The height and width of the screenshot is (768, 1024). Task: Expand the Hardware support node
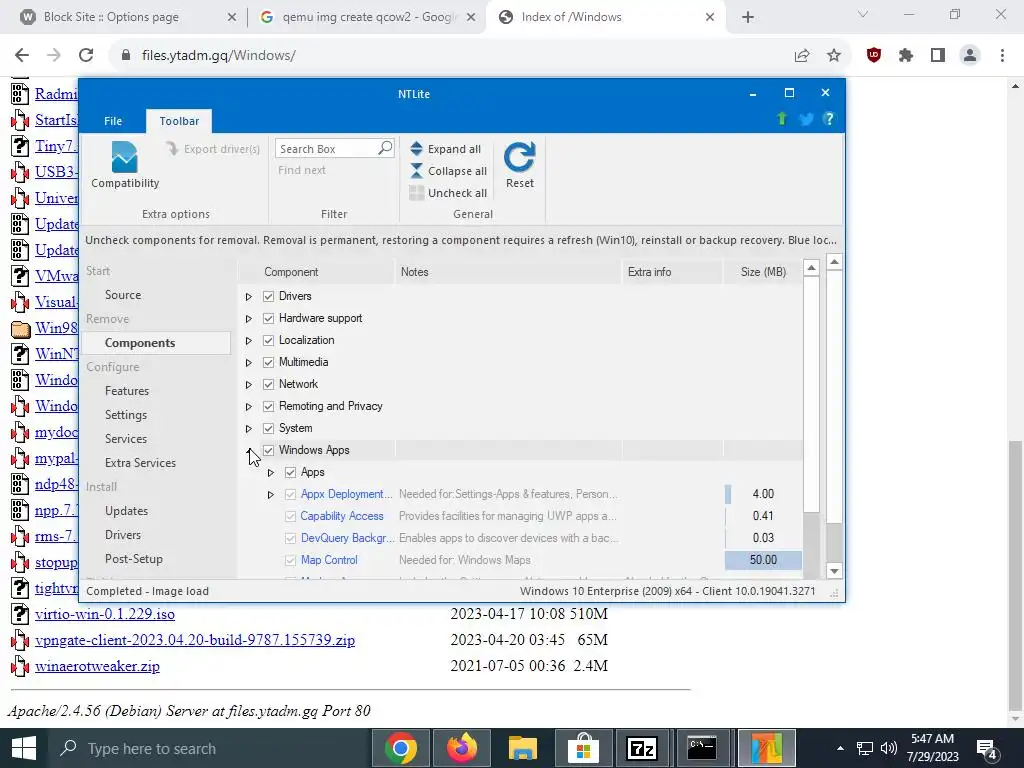(249, 319)
